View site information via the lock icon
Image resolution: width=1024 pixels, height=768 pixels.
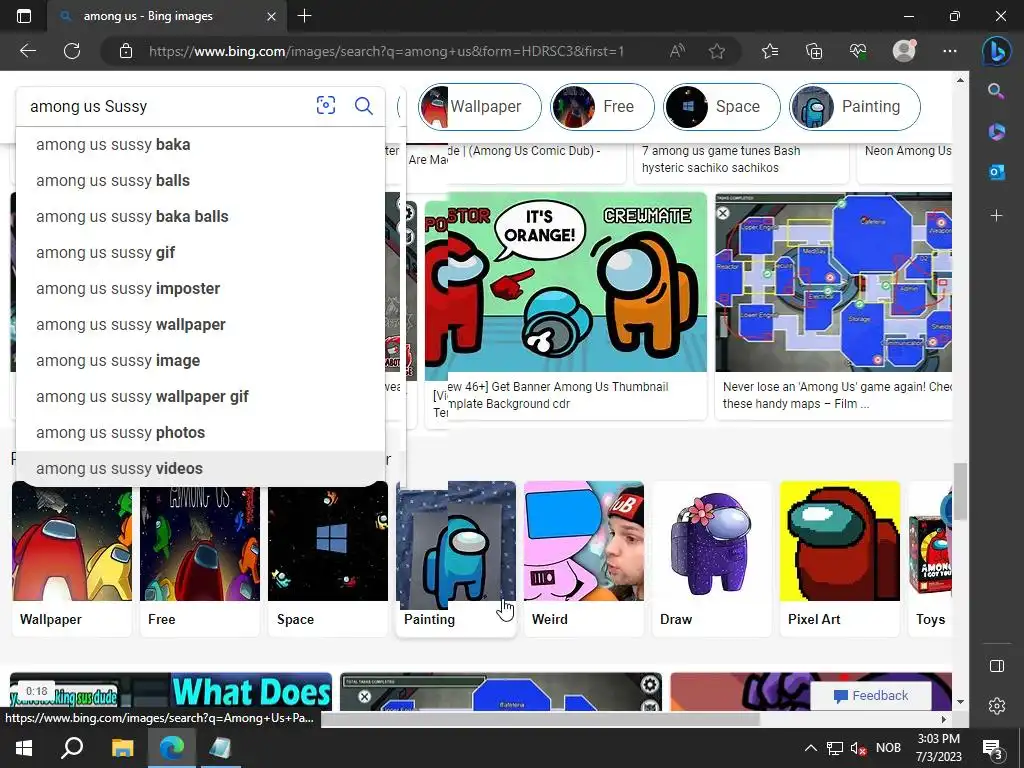coord(126,51)
